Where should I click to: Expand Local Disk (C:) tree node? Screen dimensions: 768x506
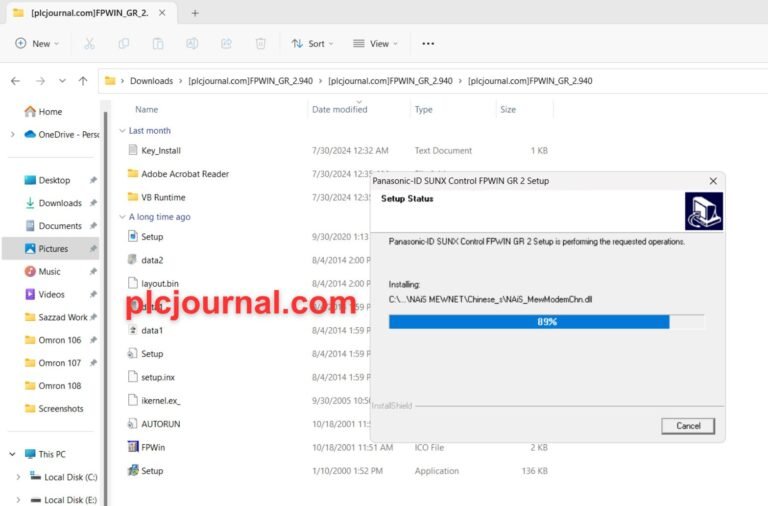[x=18, y=477]
